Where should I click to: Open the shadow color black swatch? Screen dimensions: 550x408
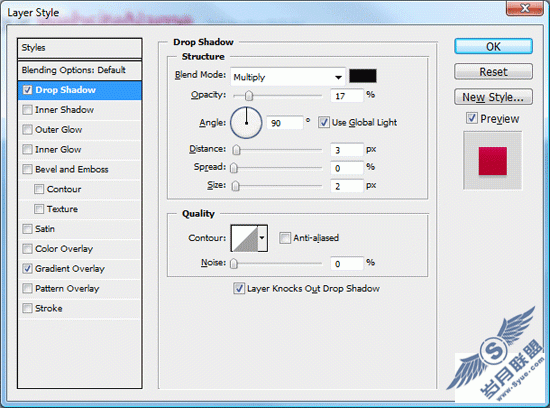tap(363, 76)
